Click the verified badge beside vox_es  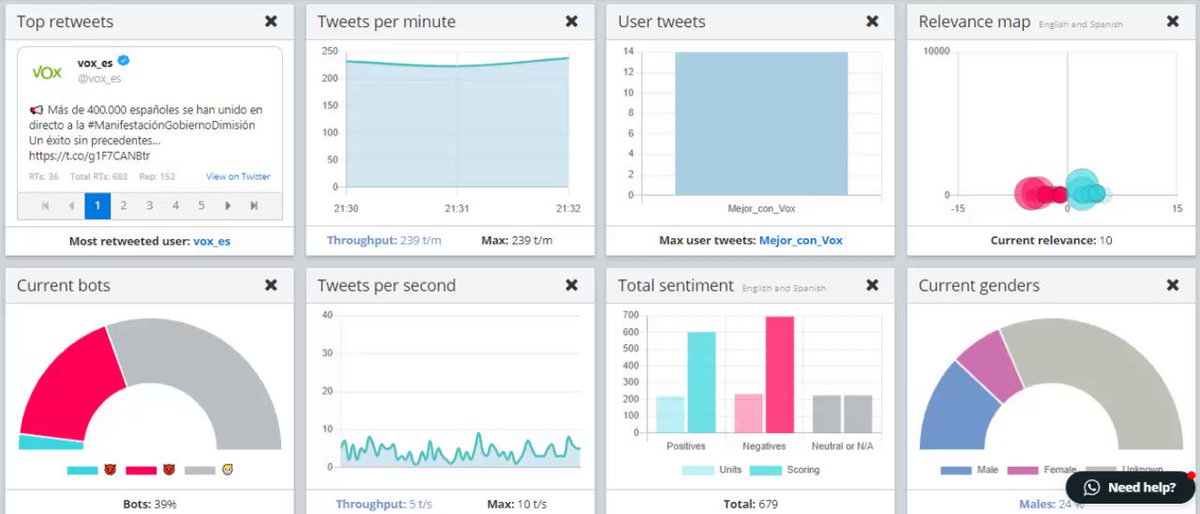coord(124,62)
